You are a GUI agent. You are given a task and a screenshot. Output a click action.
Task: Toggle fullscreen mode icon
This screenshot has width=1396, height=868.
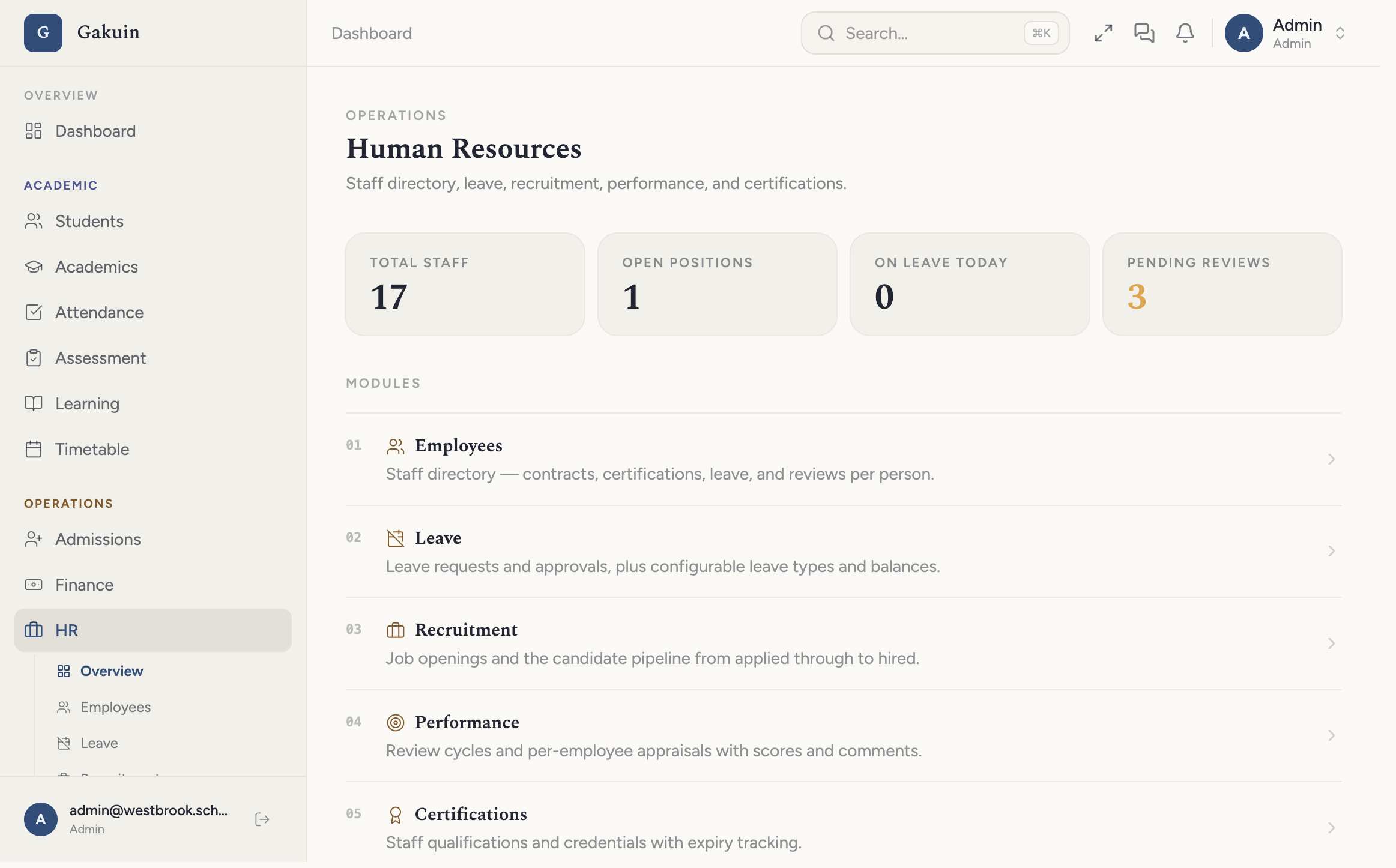1104,33
